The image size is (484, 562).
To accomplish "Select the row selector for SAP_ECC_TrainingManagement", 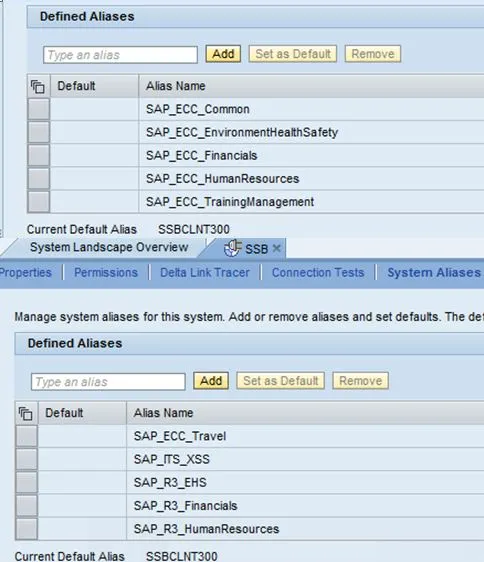I will tap(39, 202).
